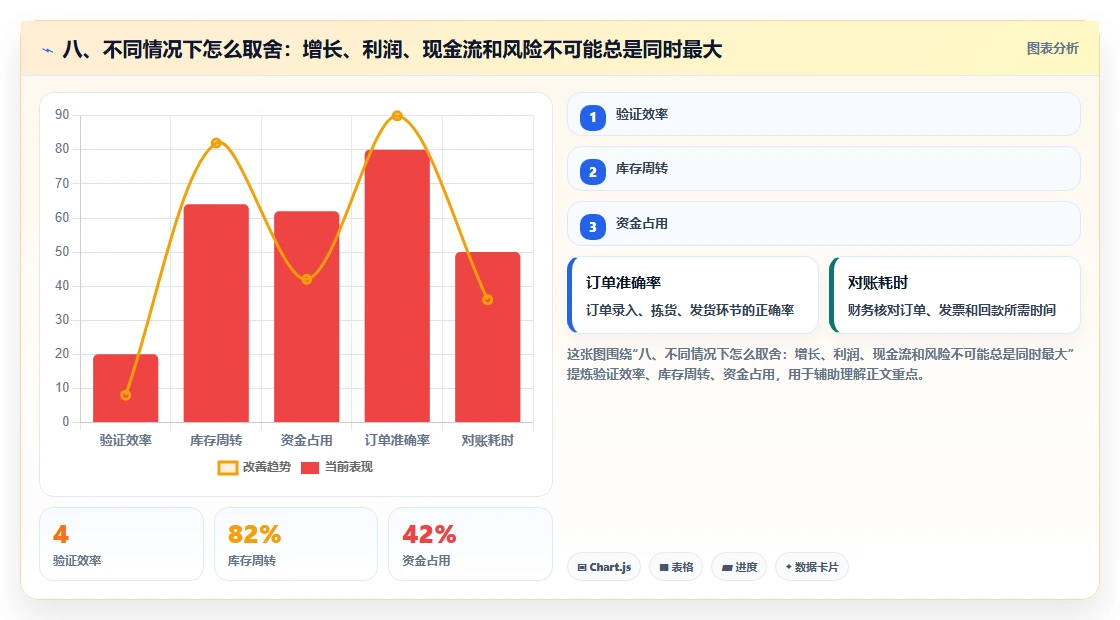Click the 42% 资金占用 stat card
The image size is (1120, 620).
pyautogui.click(x=471, y=544)
